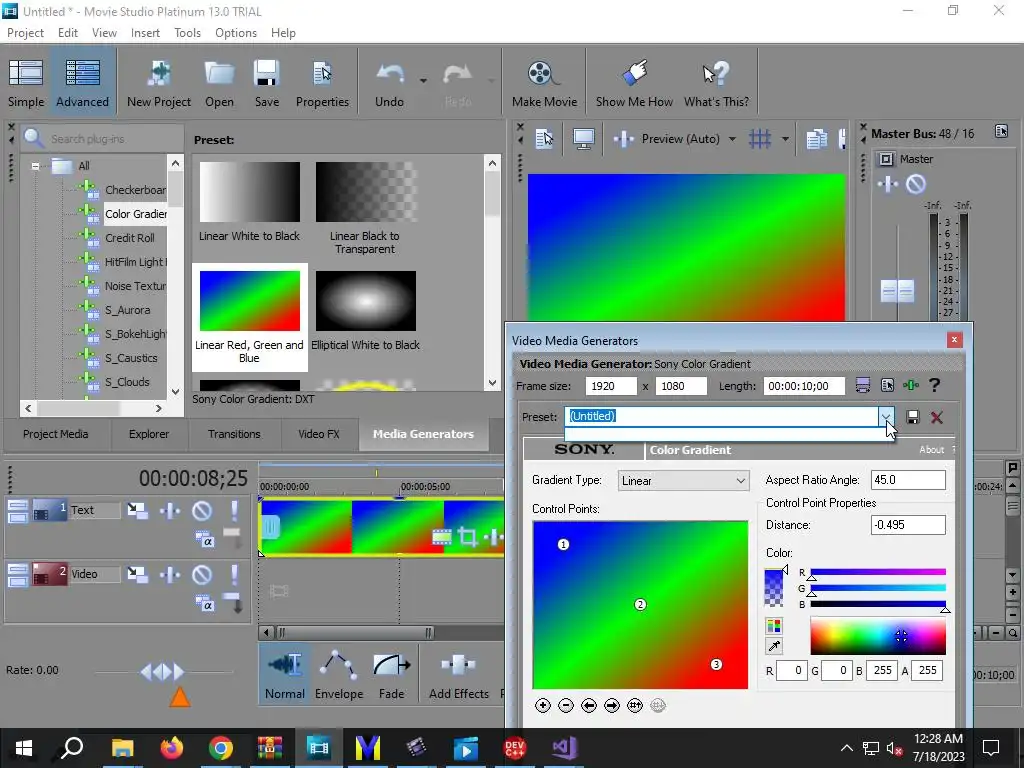This screenshot has width=1024, height=768.
Task: Open the Gradient Type Linear dropdown
Action: [683, 481]
